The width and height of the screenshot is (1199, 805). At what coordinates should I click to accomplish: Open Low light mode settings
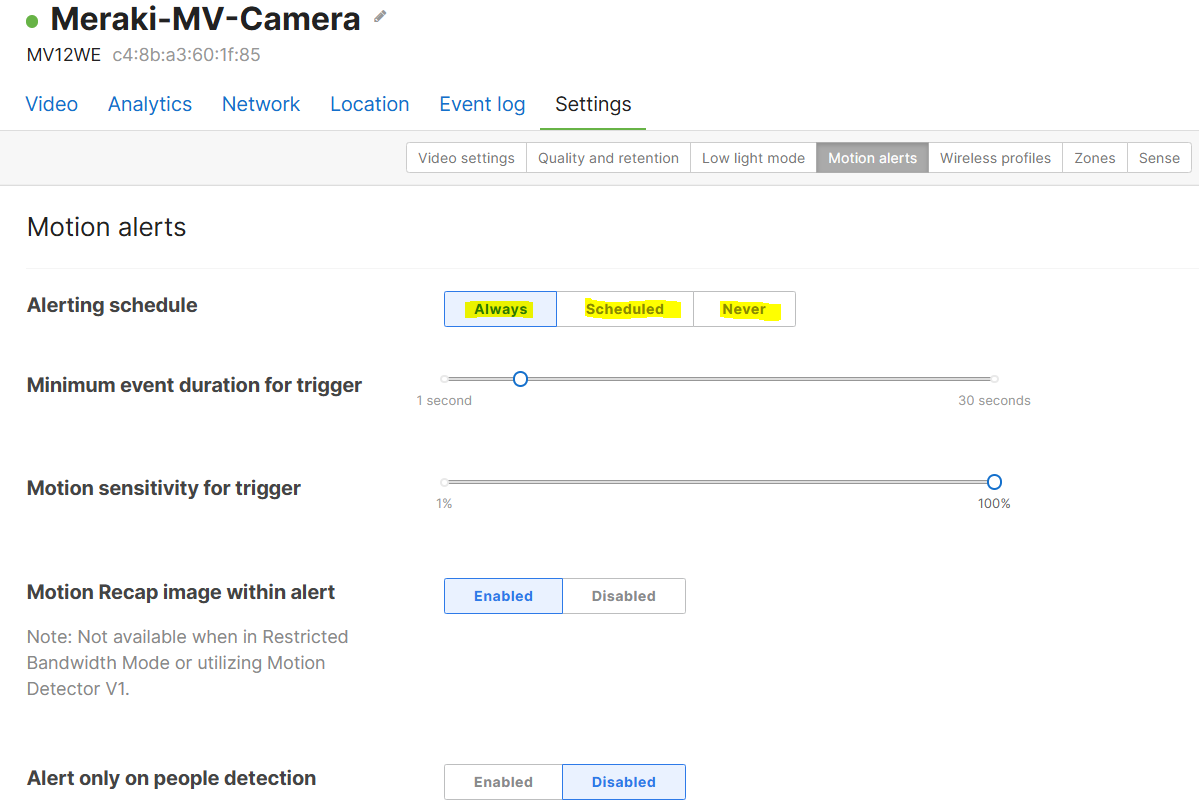753,157
